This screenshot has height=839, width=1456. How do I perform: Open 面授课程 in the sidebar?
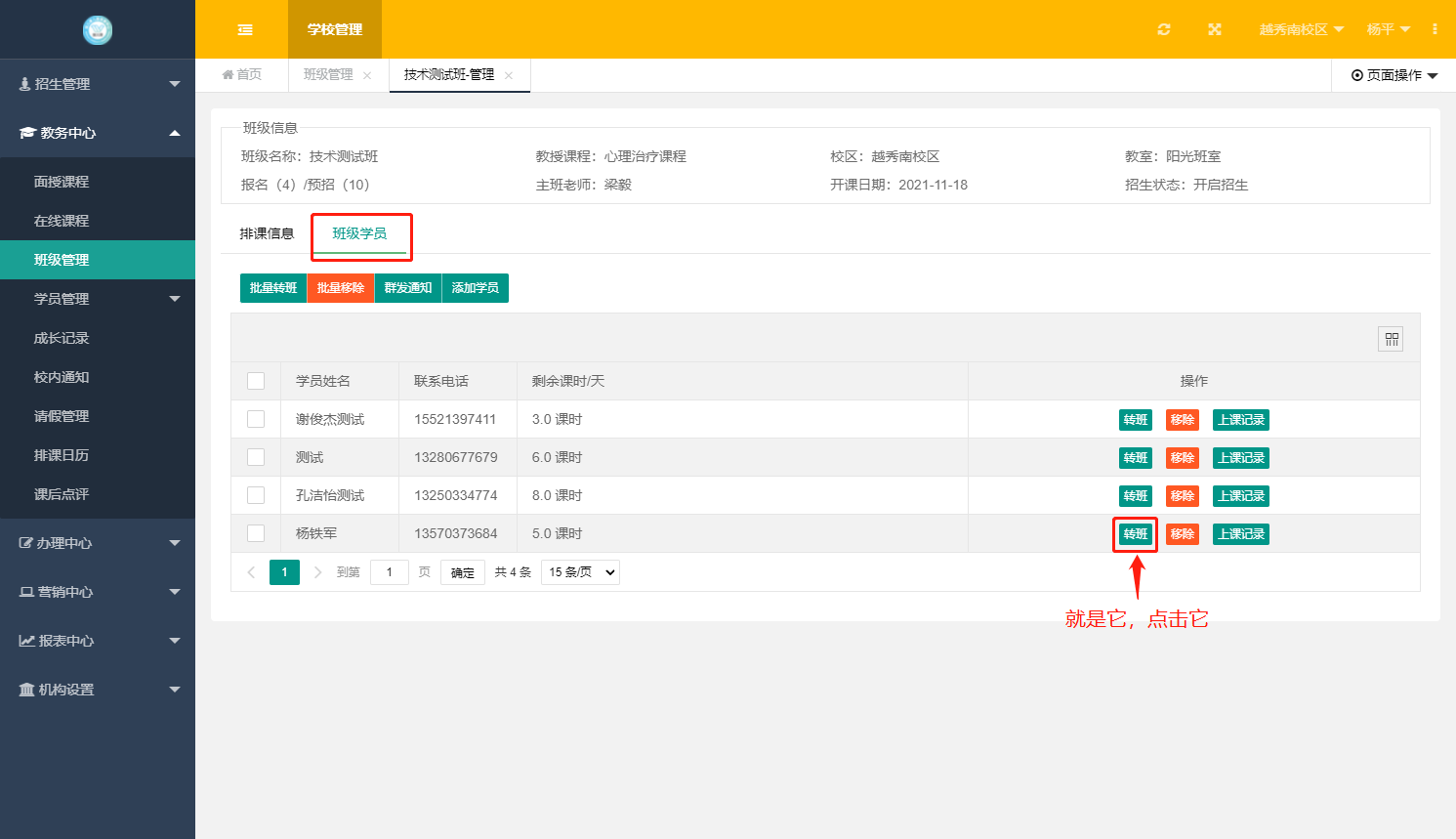tap(62, 182)
